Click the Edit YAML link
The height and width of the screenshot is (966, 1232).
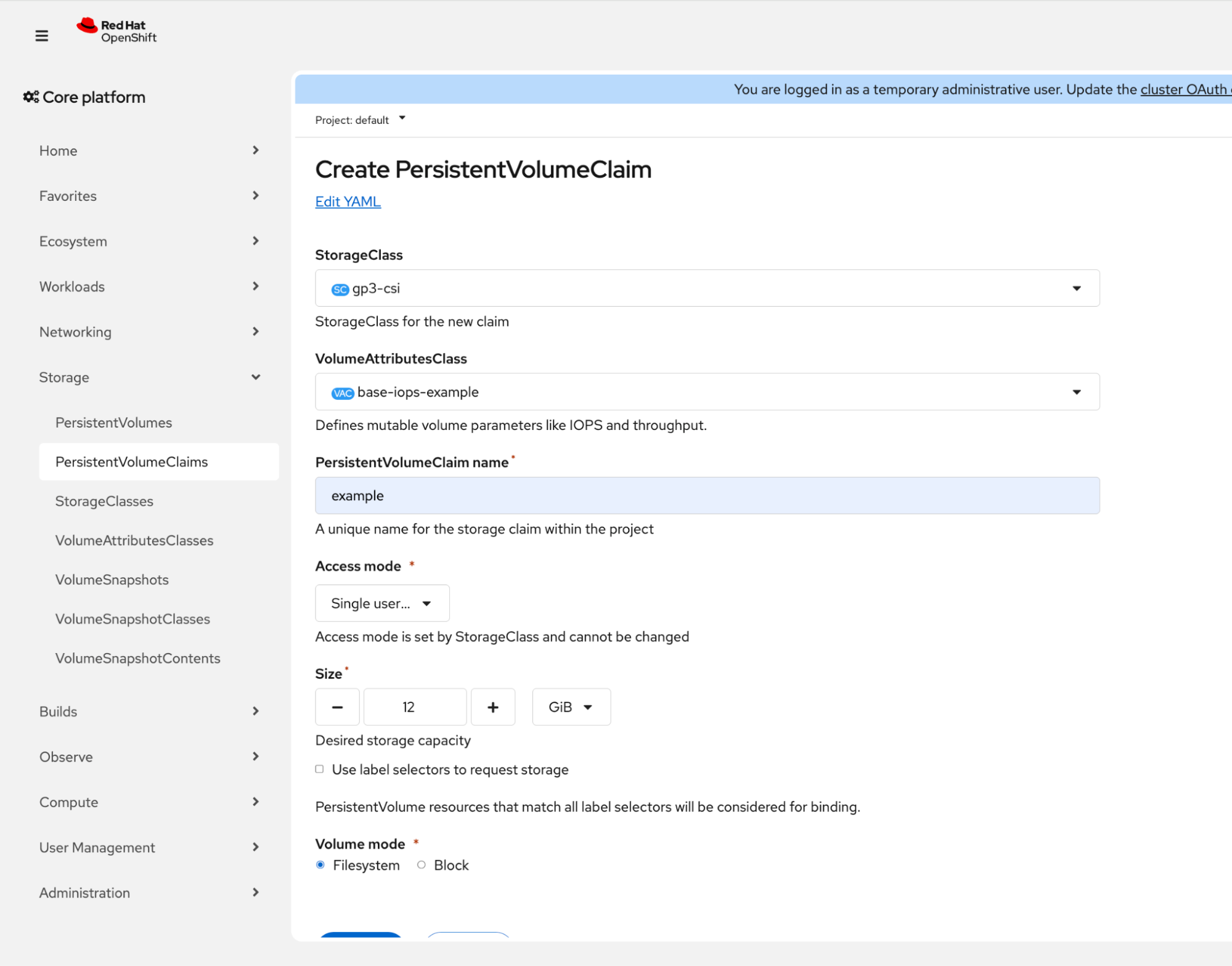coord(348,201)
